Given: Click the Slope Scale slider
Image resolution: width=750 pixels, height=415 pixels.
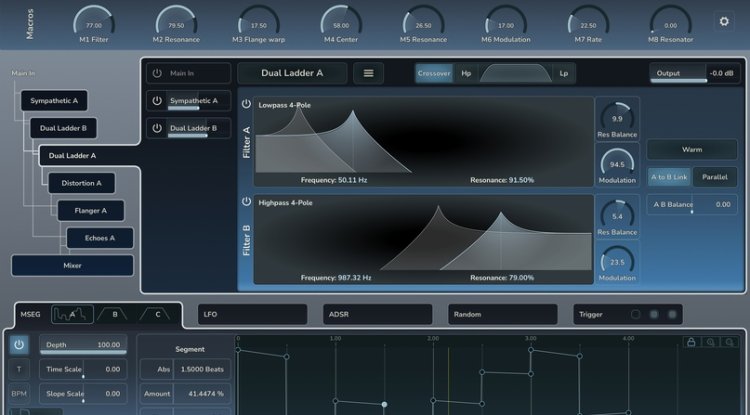Looking at the screenshot, I should click(x=83, y=393).
